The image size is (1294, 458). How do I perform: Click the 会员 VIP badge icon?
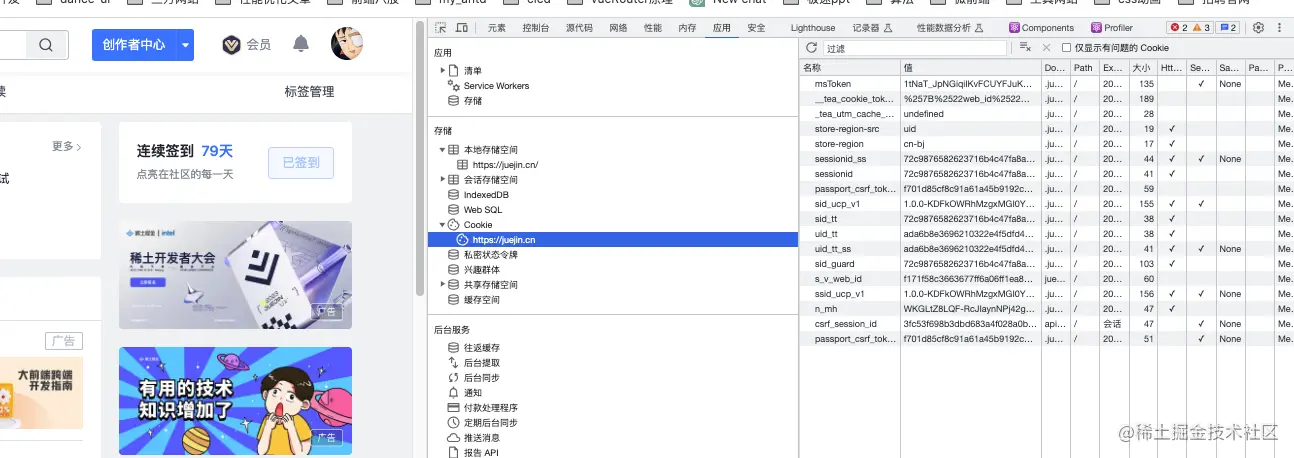click(231, 45)
